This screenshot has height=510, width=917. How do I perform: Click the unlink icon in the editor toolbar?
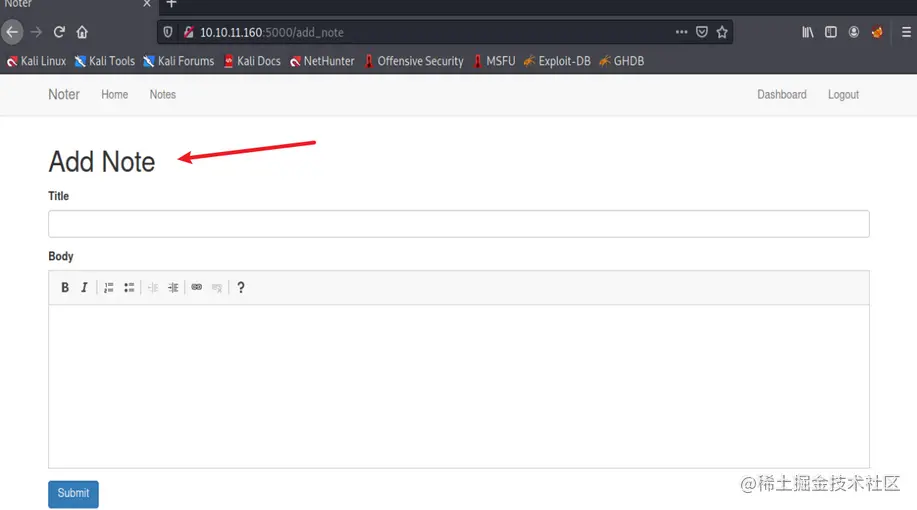(x=217, y=287)
